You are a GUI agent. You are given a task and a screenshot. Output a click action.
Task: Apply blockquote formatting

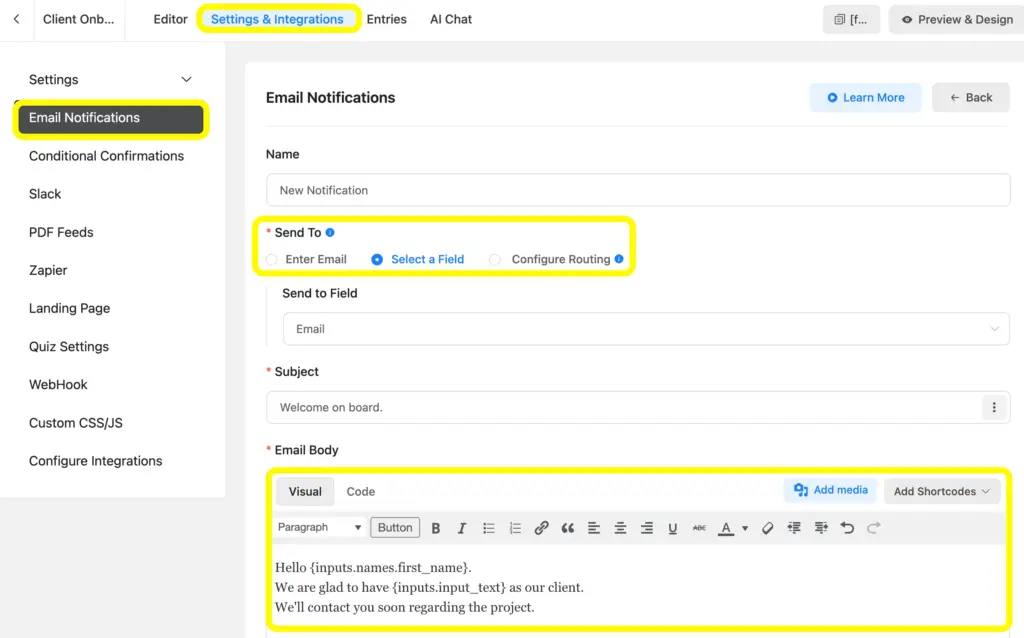[568, 528]
